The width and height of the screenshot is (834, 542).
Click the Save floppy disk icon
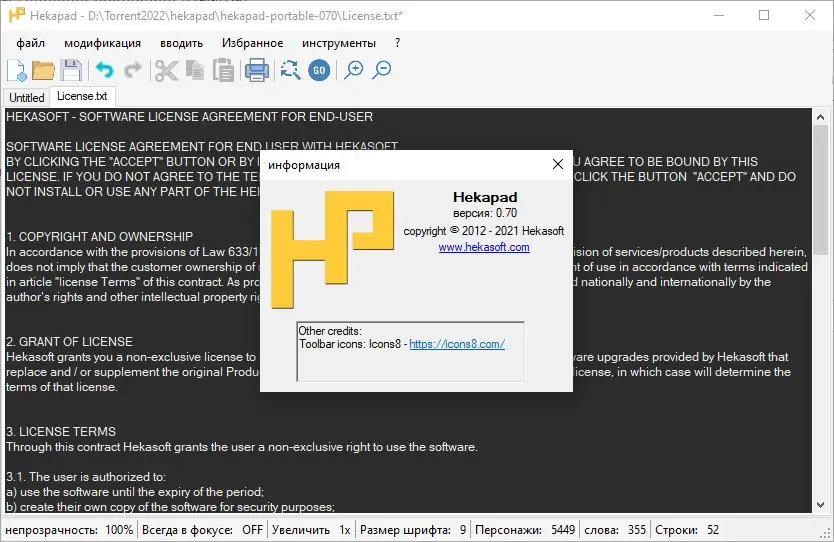pyautogui.click(x=71, y=70)
